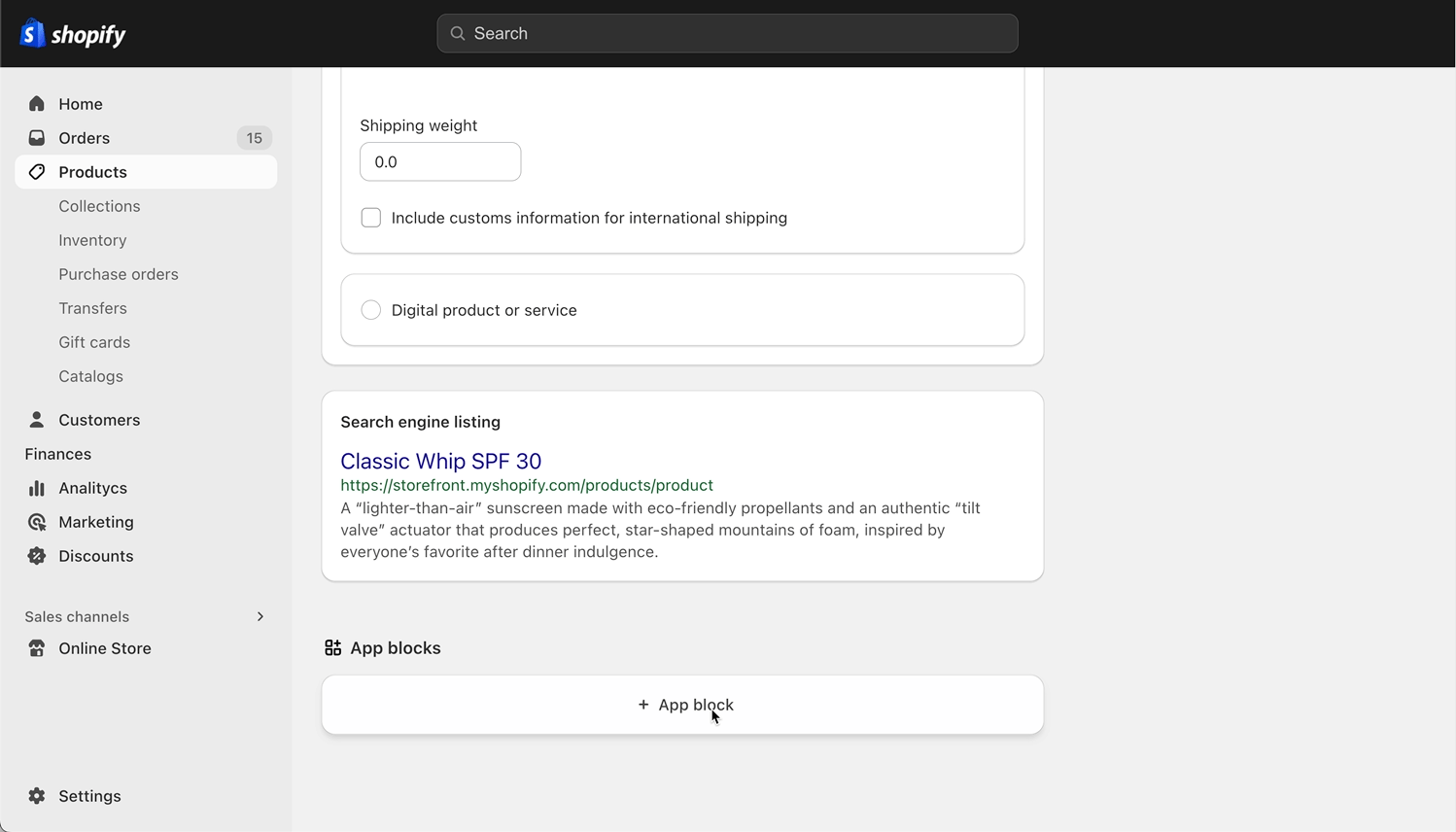The width and height of the screenshot is (1456, 832).
Task: Click the Customers person icon
Action: pos(37,420)
